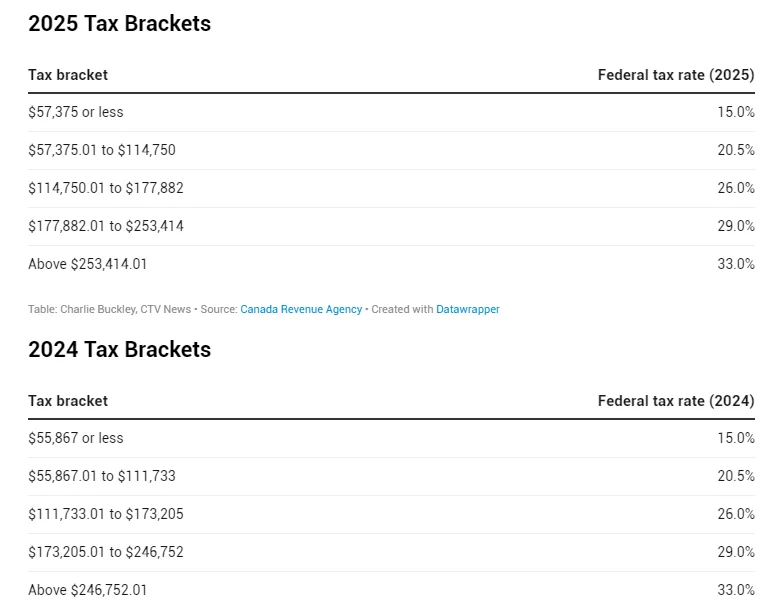The width and height of the screenshot is (773, 607).
Task: Click the "Above $246,752.01" bracket cell
Action: tap(88, 591)
